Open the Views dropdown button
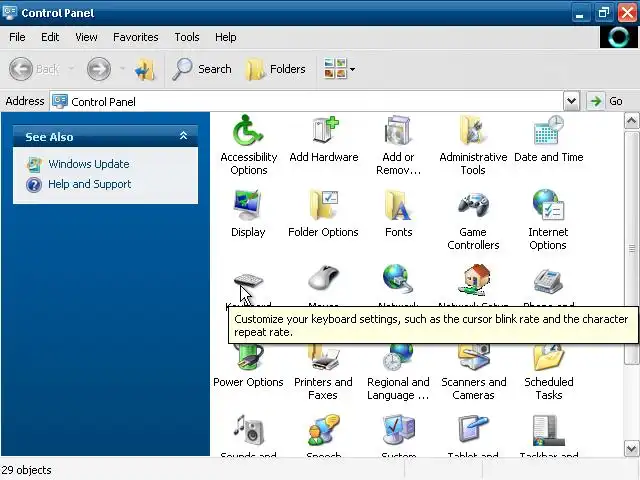 click(x=339, y=69)
